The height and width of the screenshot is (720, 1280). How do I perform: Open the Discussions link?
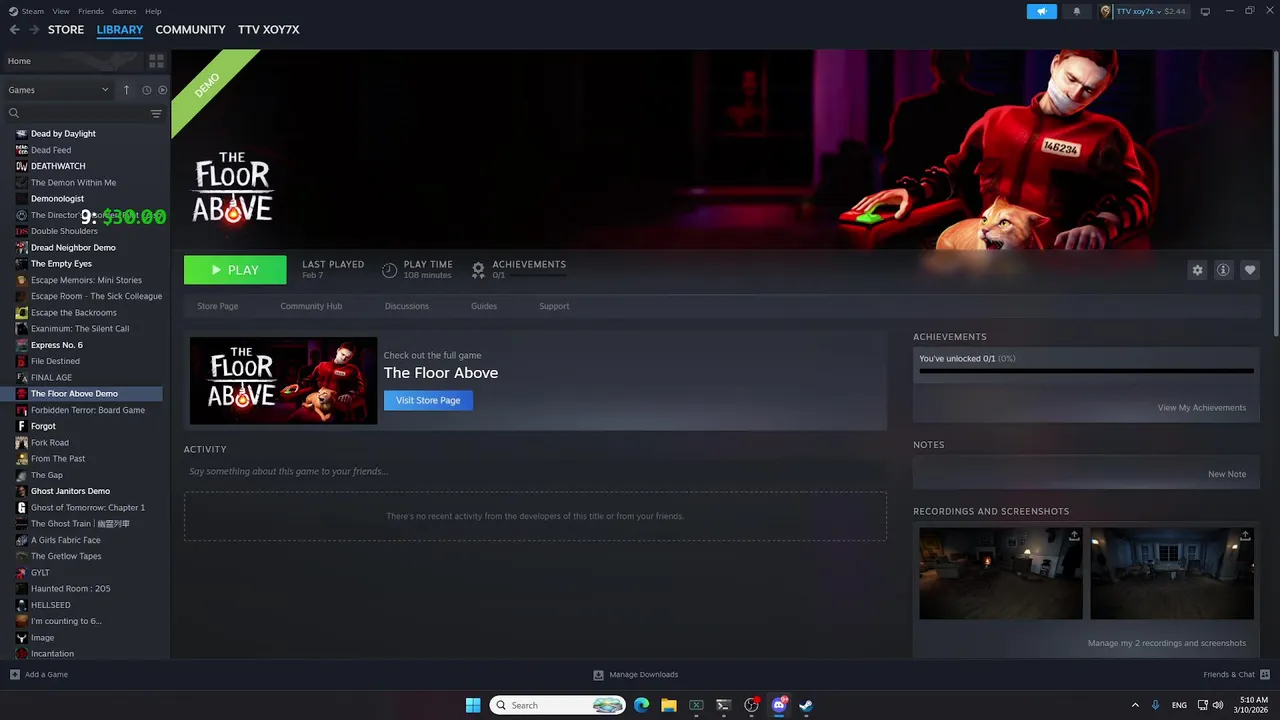(407, 306)
